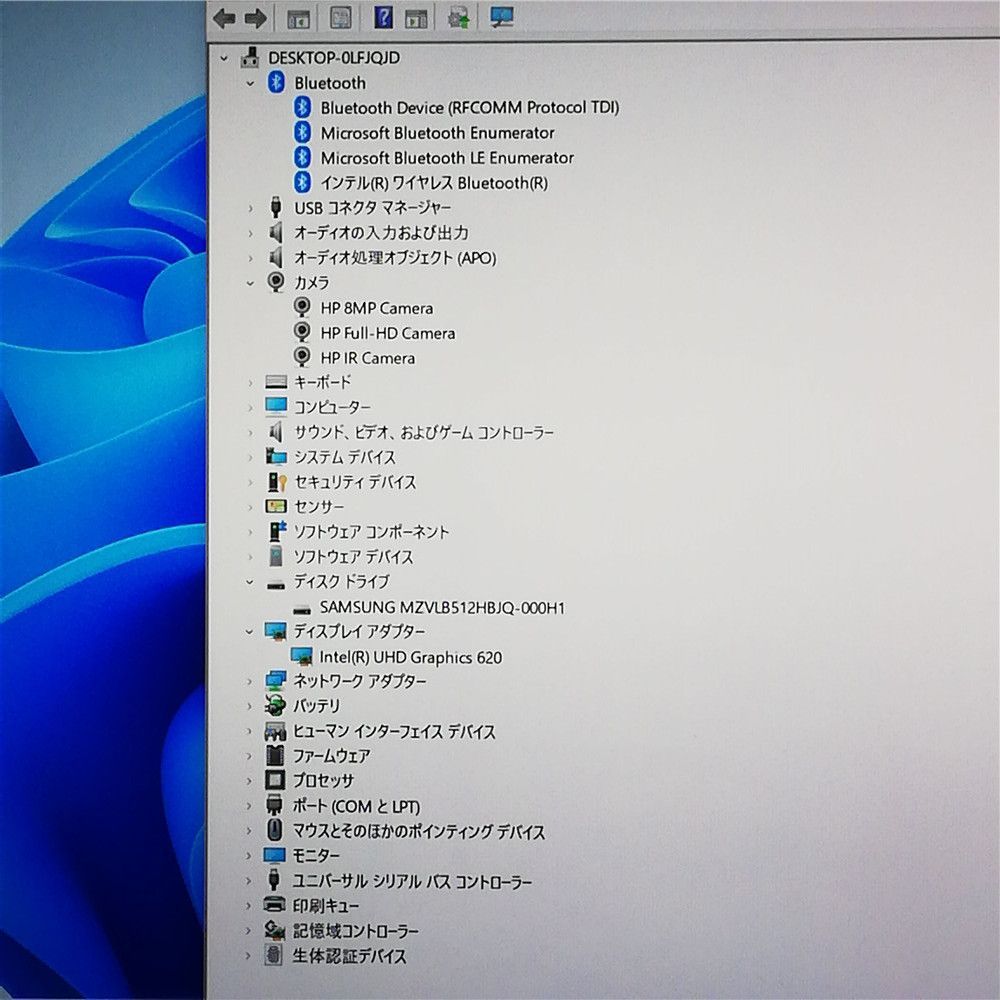Click the icon next to Microsoft Bluetooth Enumerator
Screen dimensions: 1000x1000
click(302, 132)
